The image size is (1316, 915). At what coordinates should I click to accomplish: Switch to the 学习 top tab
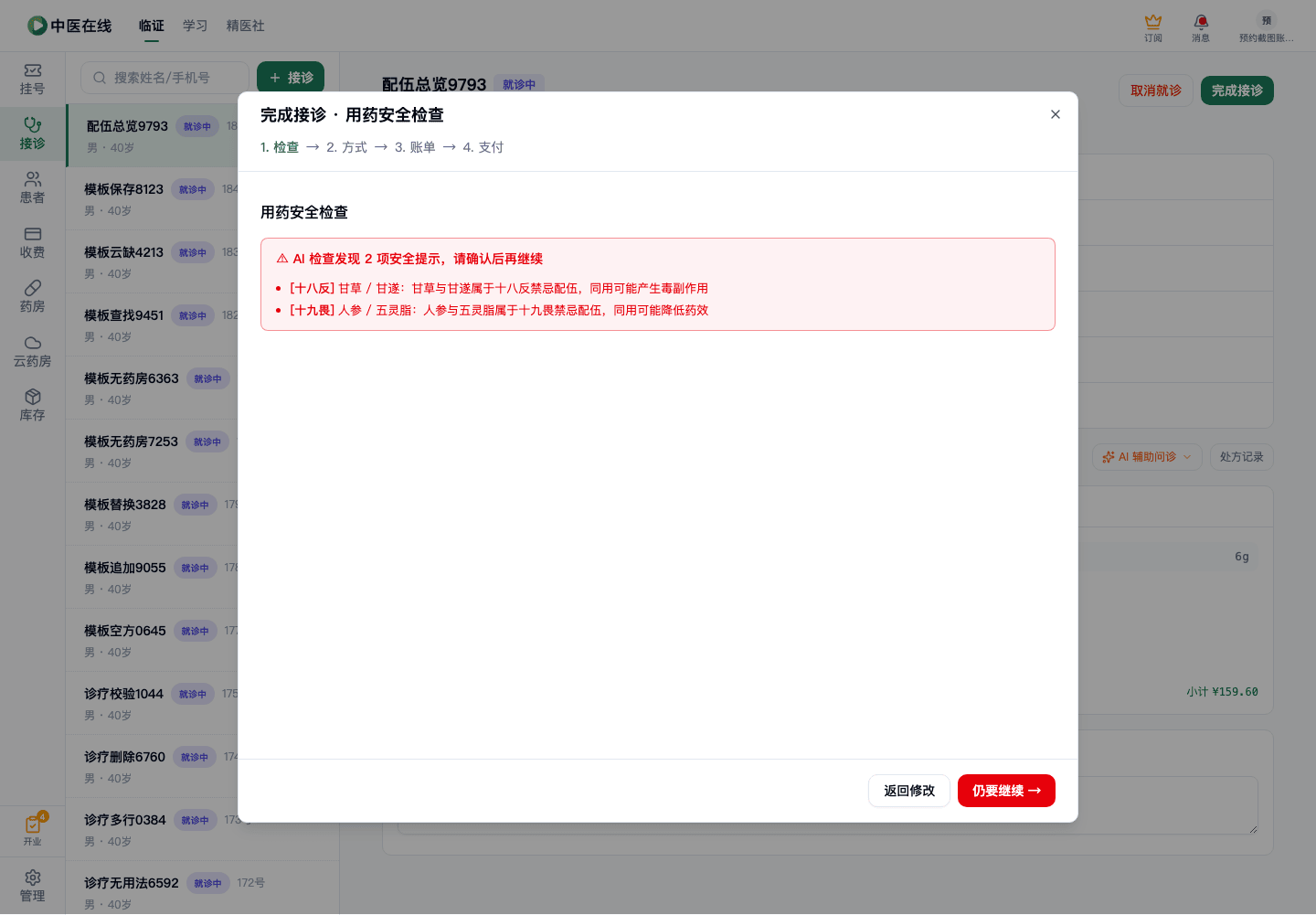click(195, 26)
